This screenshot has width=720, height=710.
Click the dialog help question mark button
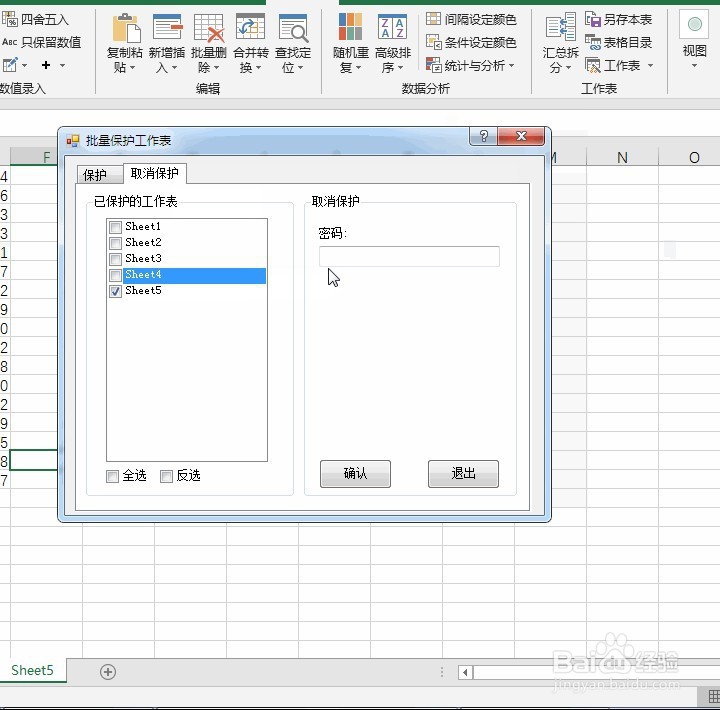(x=483, y=136)
